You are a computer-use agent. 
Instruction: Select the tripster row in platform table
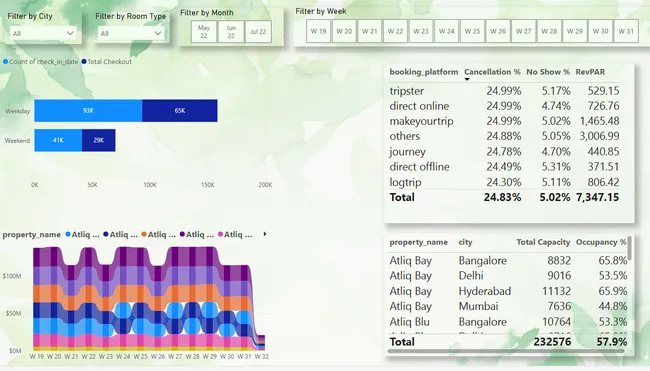[x=504, y=91]
